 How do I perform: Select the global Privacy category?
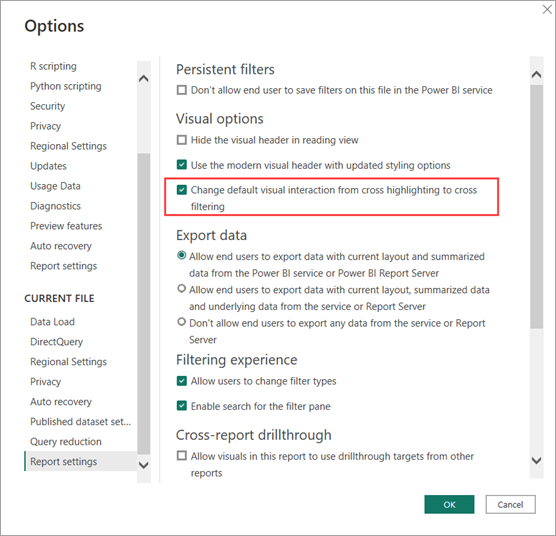pos(45,126)
